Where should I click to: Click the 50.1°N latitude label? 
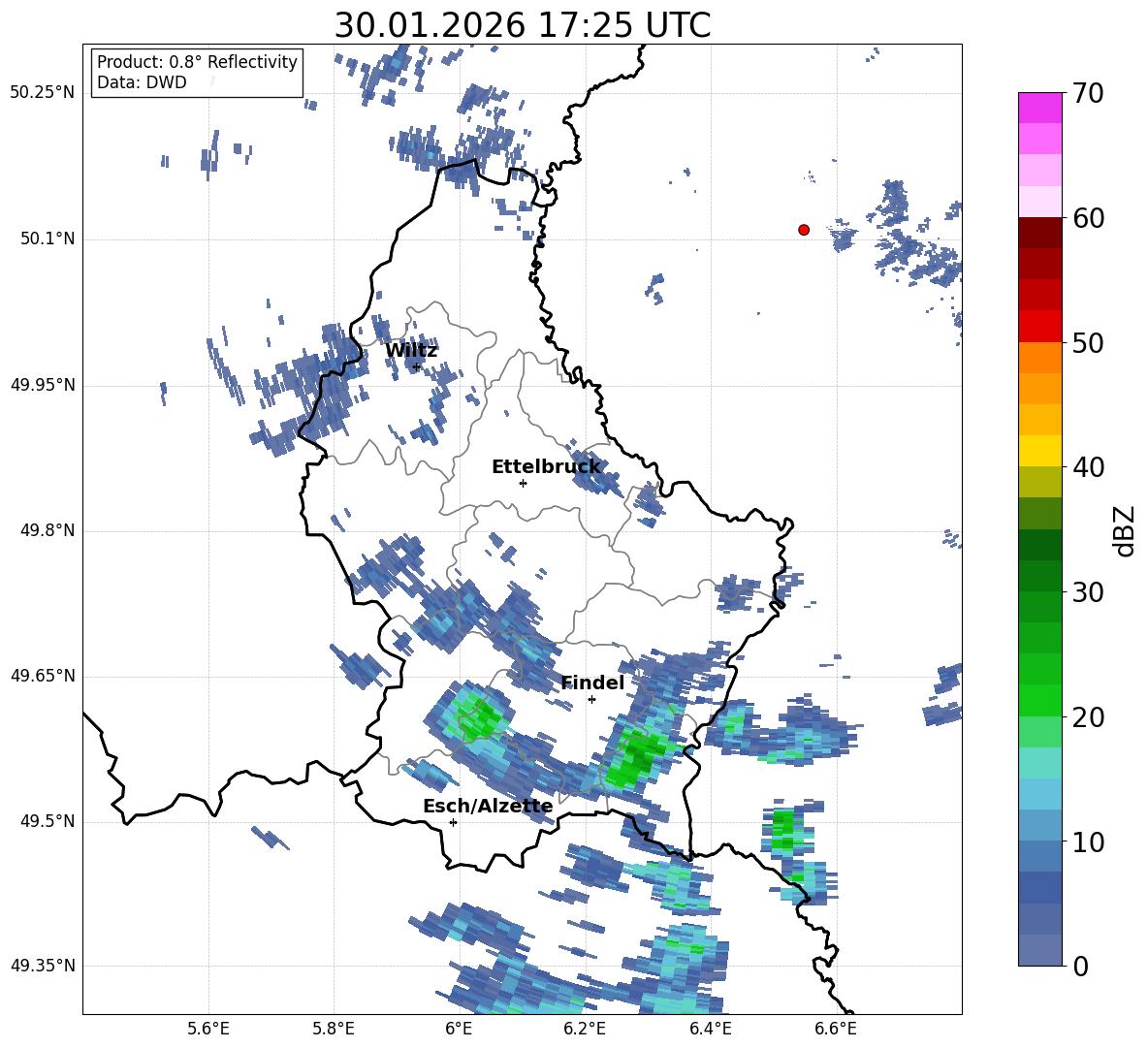pyautogui.click(x=48, y=238)
